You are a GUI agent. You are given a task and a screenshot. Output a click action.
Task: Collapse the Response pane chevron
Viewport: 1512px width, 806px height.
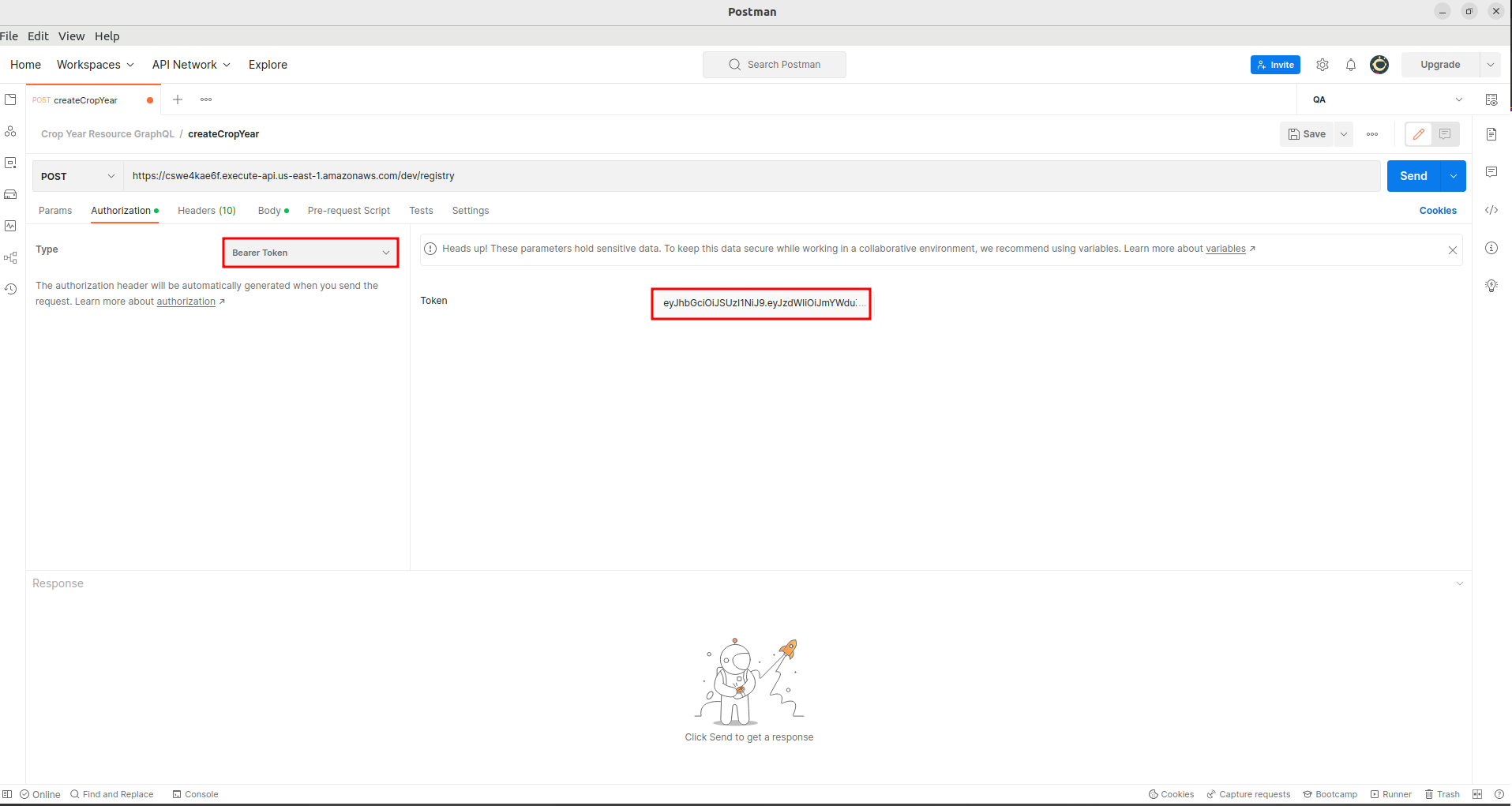coord(1460,583)
